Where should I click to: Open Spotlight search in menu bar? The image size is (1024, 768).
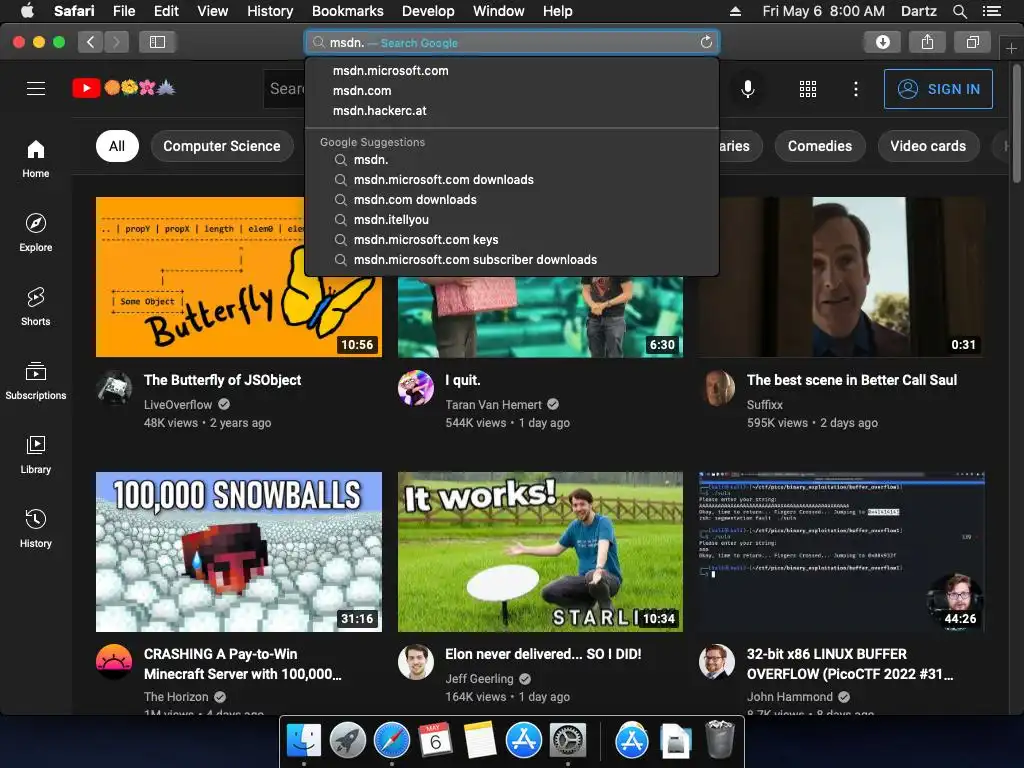(959, 11)
